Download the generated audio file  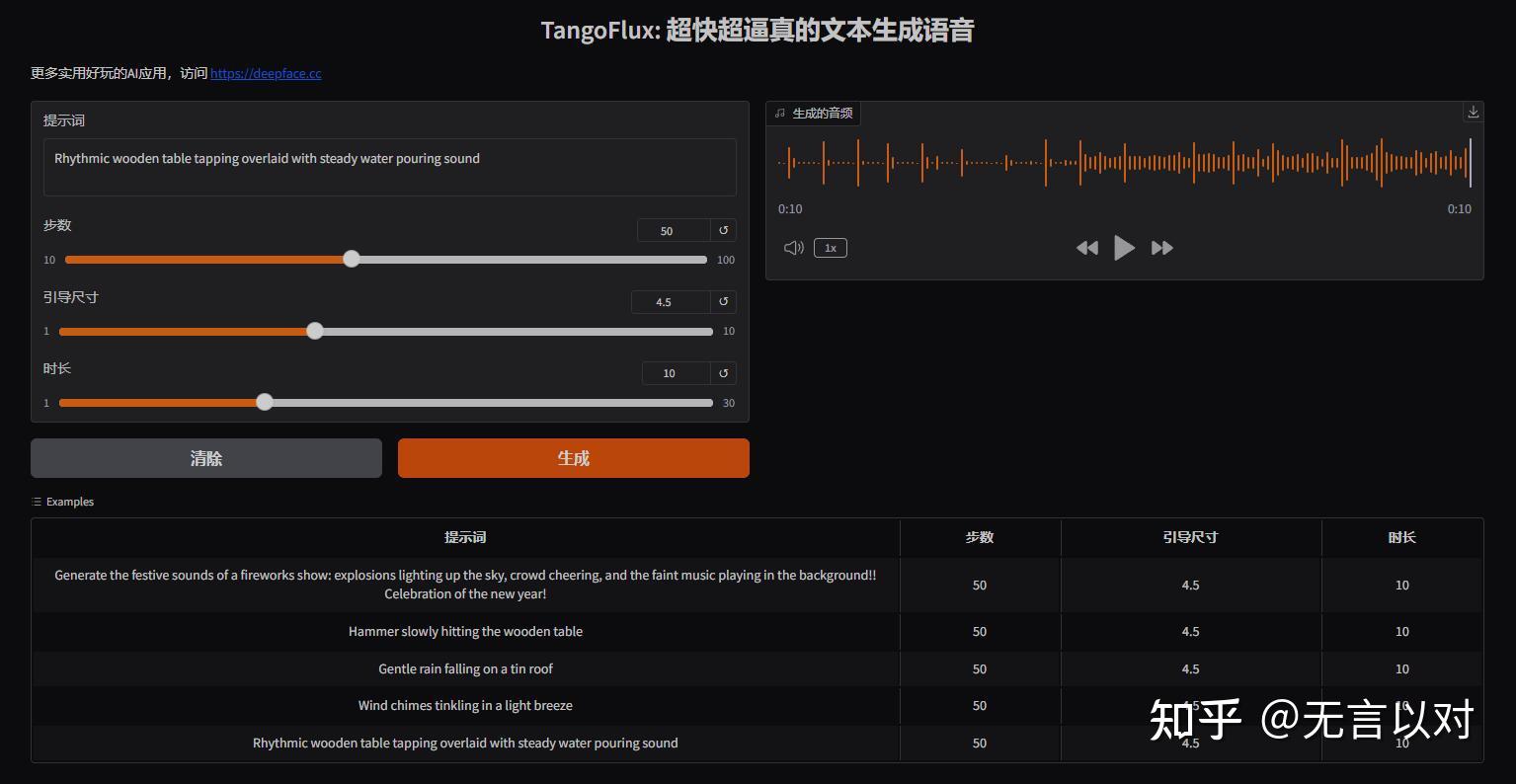1473,112
